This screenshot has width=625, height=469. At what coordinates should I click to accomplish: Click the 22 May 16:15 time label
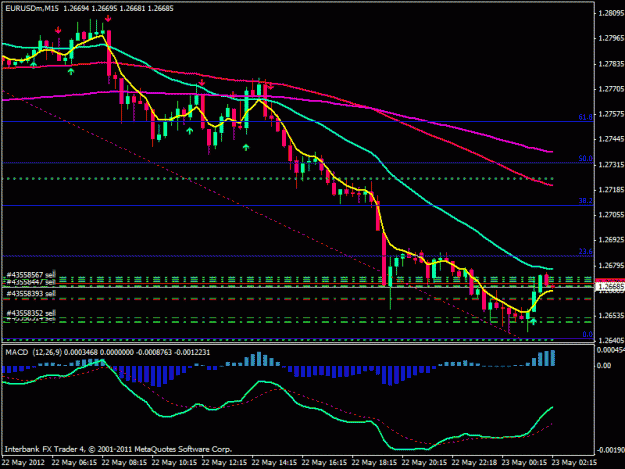324,463
